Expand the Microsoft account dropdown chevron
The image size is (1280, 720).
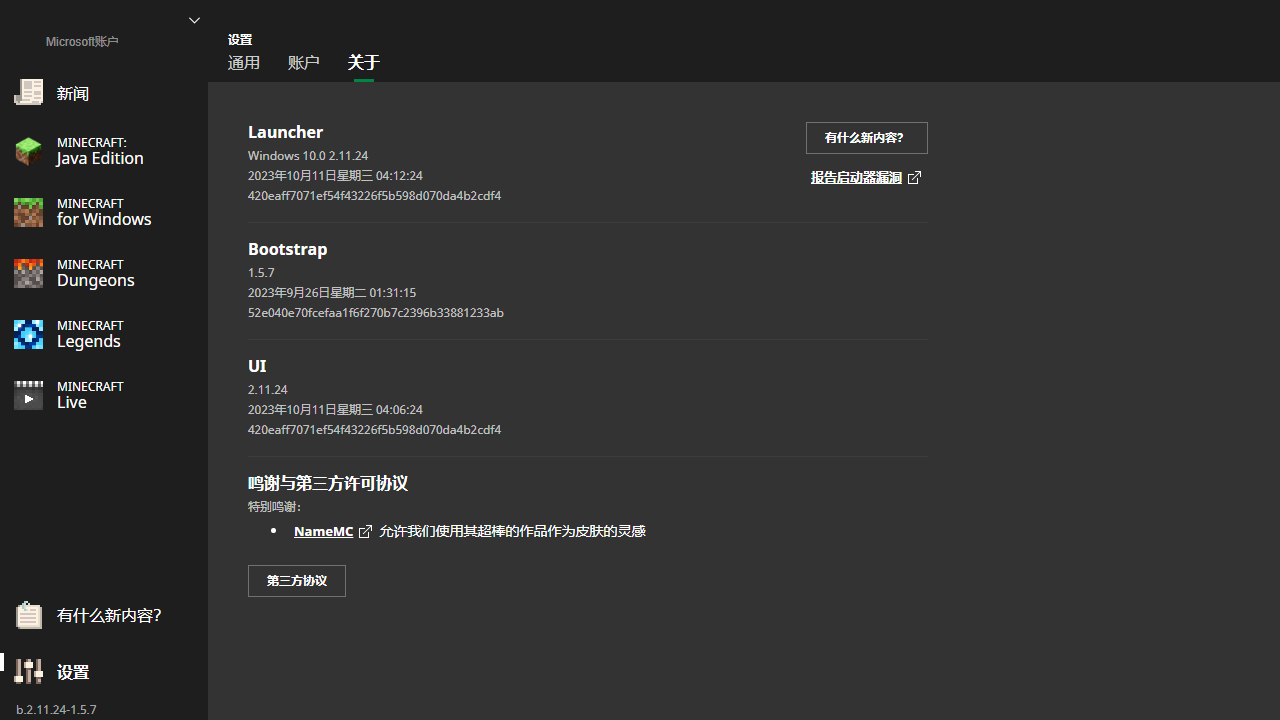tap(194, 20)
